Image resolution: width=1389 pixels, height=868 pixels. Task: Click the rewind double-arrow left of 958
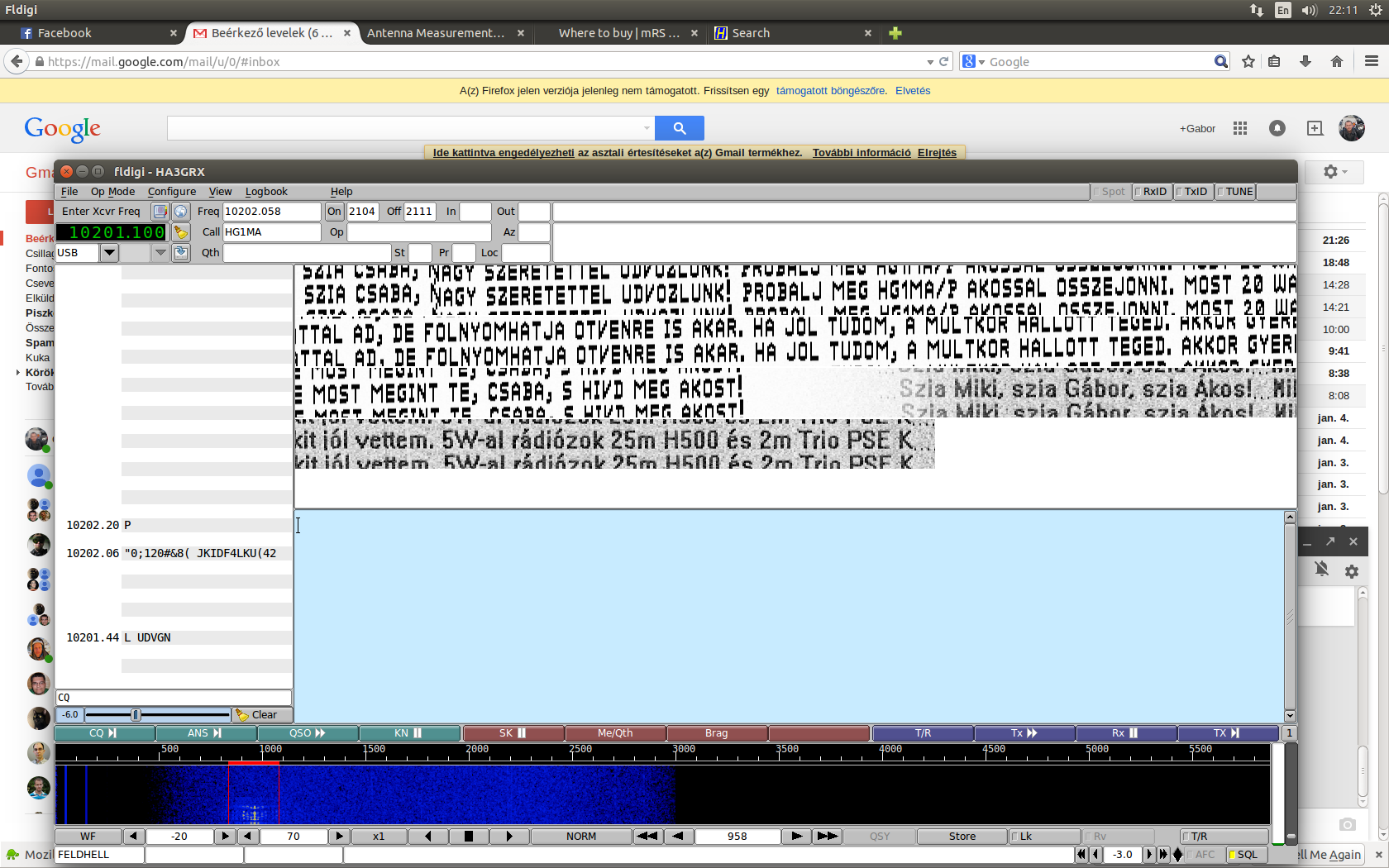[647, 837]
